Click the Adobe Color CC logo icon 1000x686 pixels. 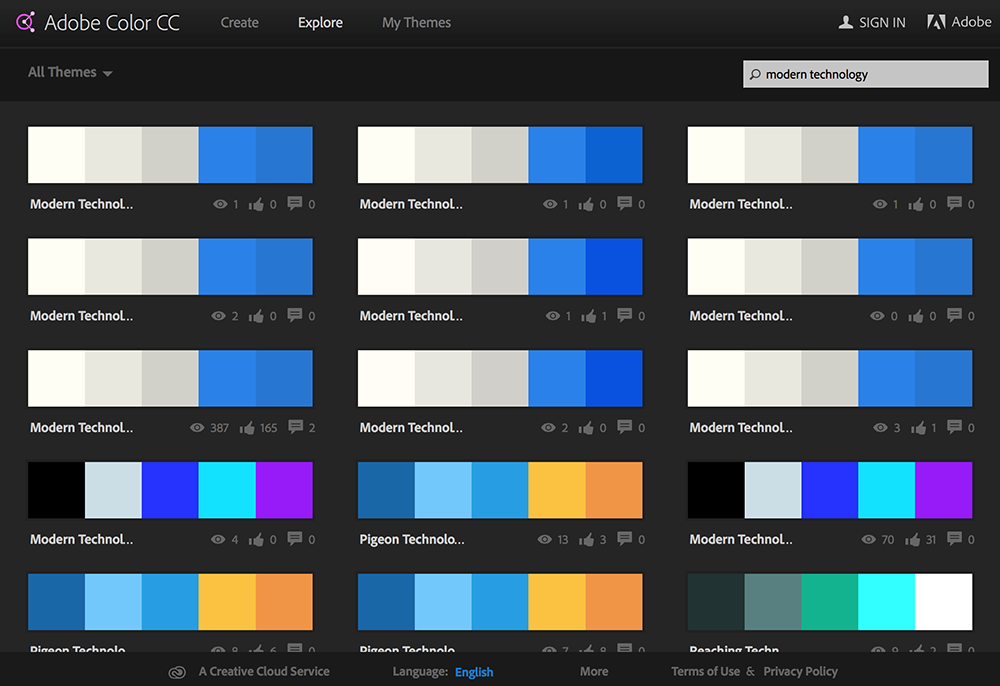click(x=26, y=21)
